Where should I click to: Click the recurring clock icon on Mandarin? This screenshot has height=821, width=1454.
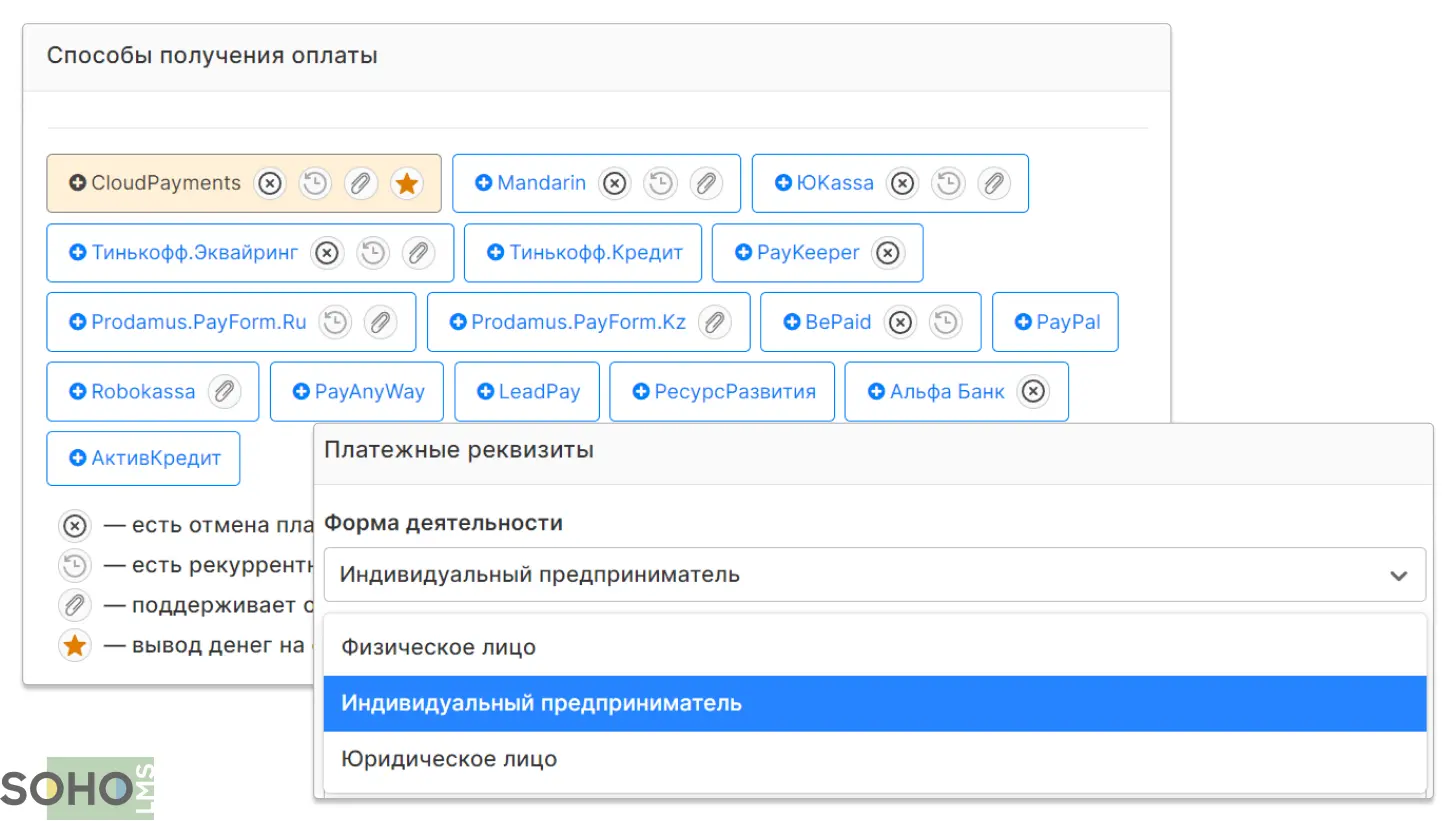point(660,183)
